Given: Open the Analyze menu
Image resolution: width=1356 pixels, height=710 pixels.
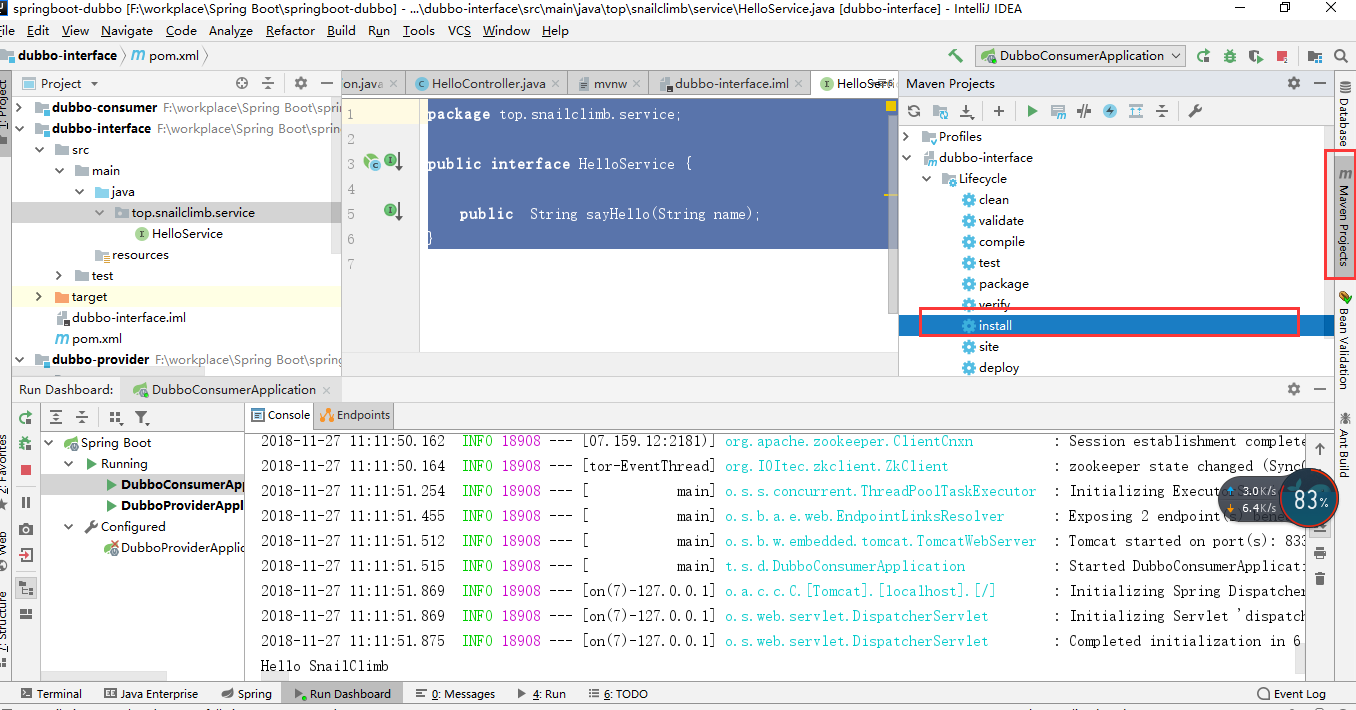Looking at the screenshot, I should click(x=231, y=31).
